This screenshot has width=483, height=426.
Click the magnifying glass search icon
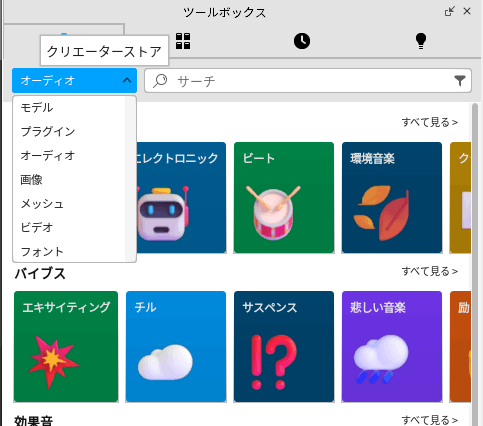[160, 81]
